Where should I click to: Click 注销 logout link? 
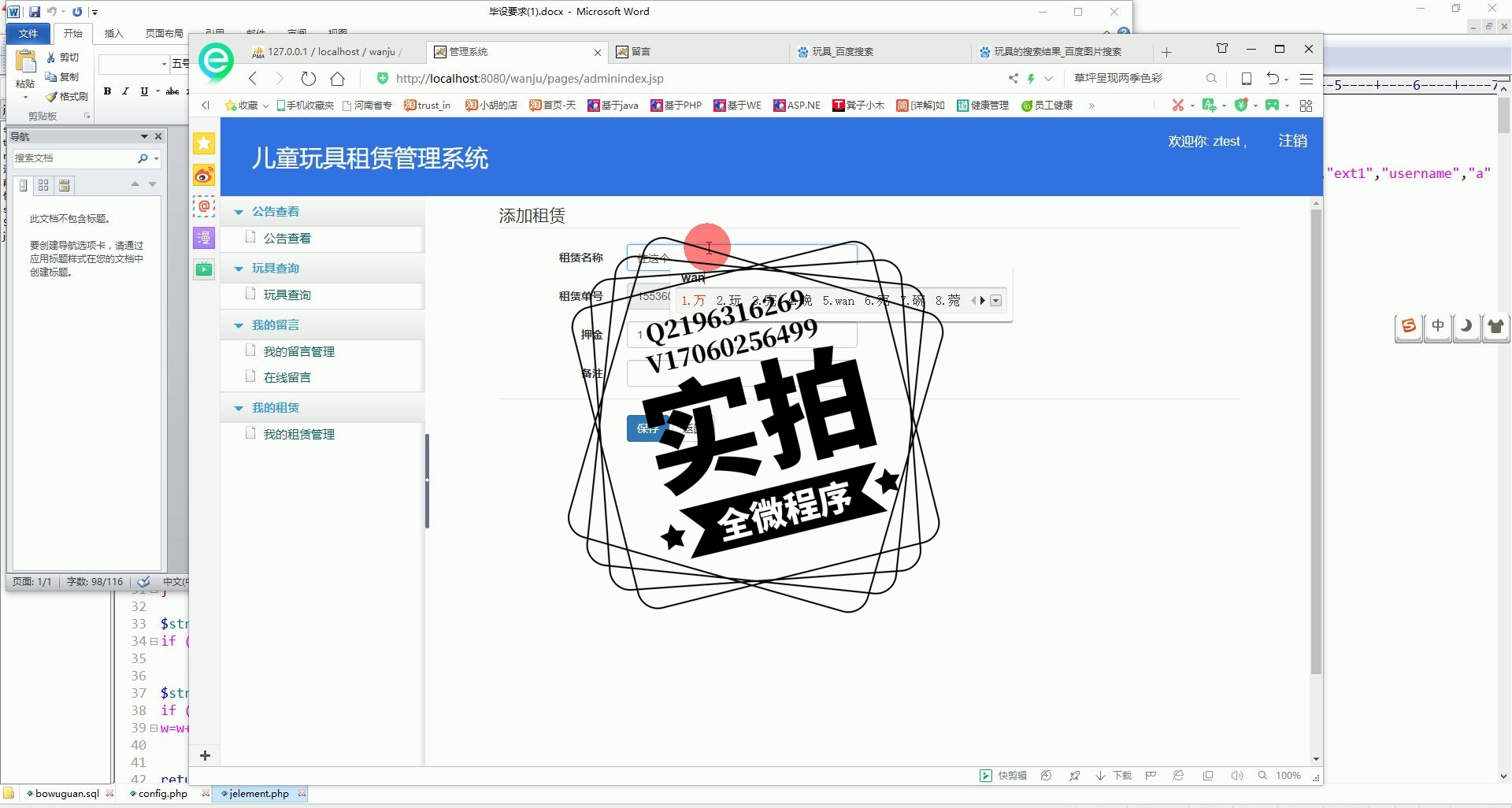(1292, 141)
